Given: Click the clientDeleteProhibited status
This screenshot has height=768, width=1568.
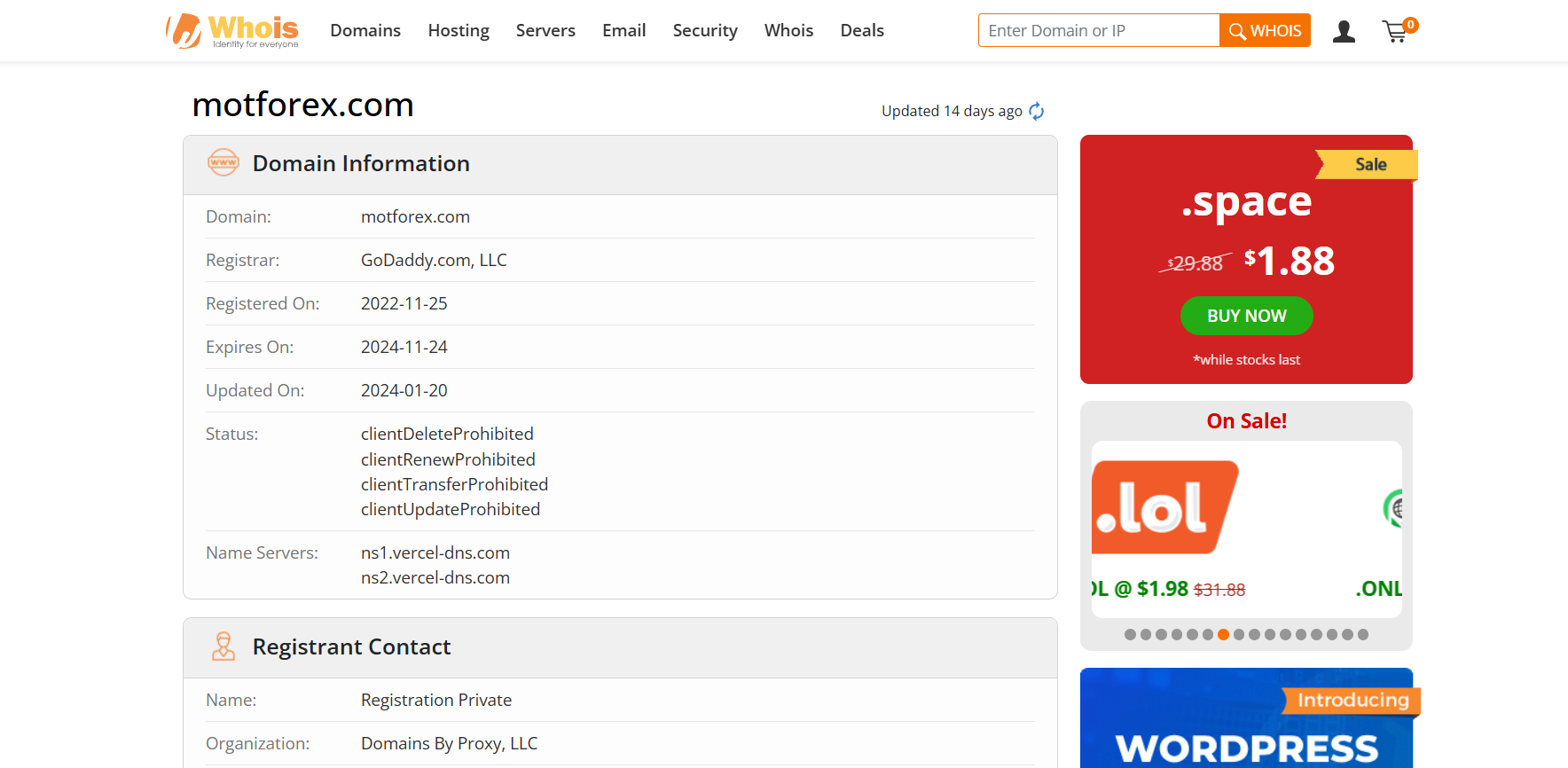Looking at the screenshot, I should click(x=447, y=434).
